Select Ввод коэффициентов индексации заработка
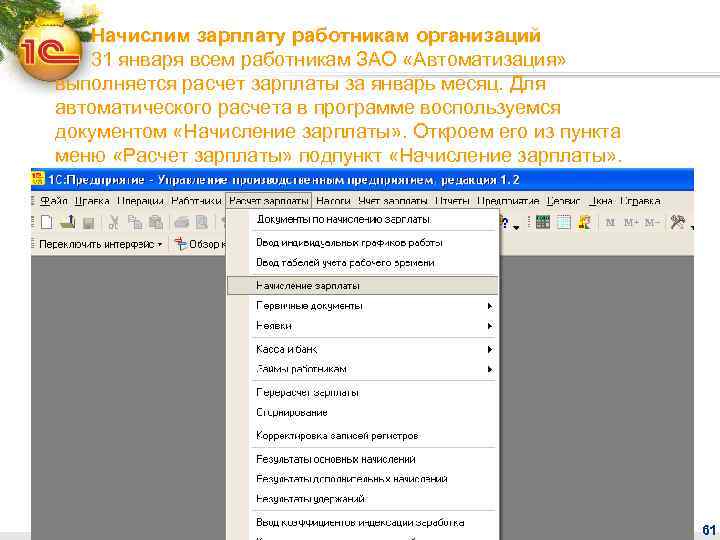Viewport: 720px width, 540px height. point(363,523)
